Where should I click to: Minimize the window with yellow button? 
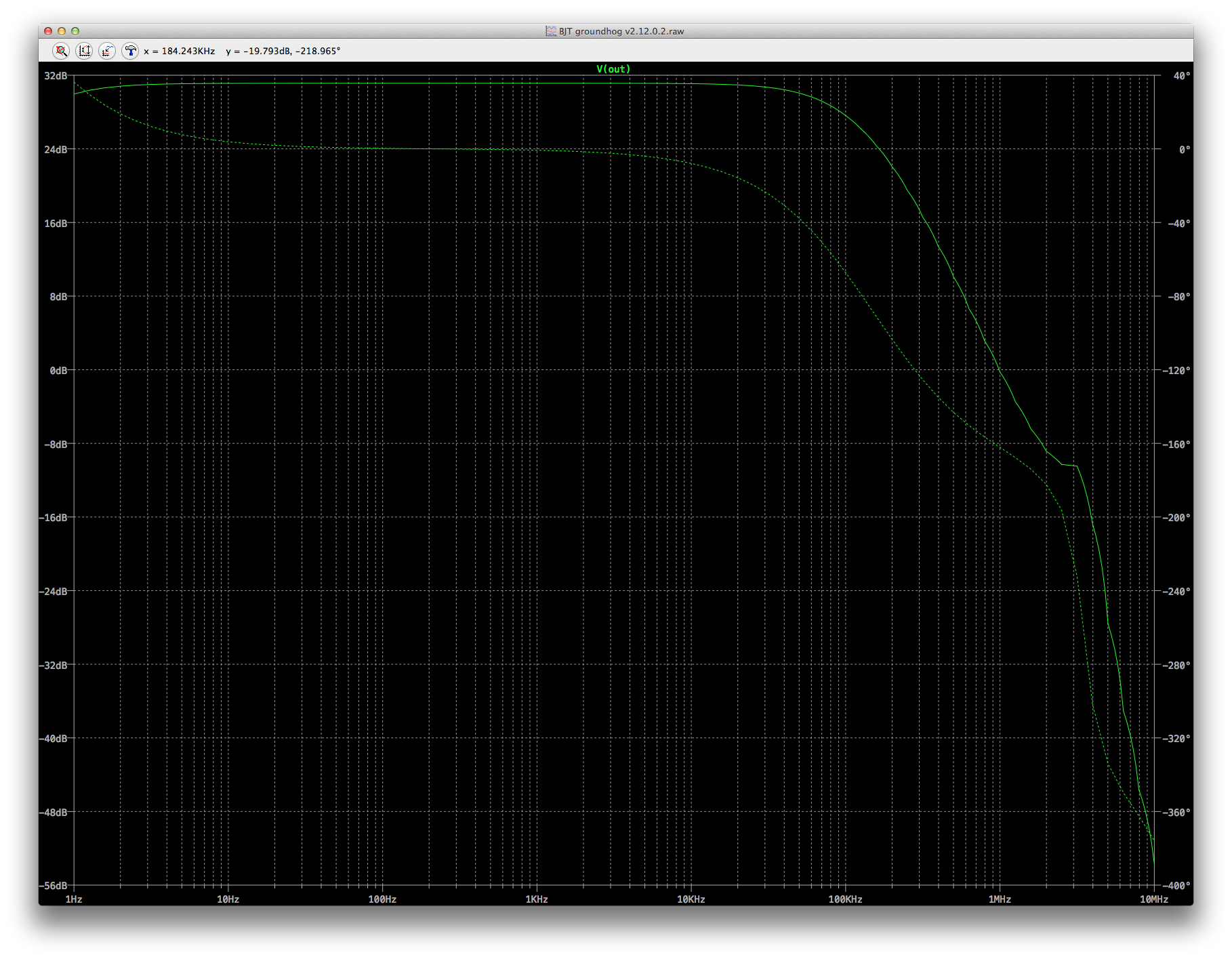(x=62, y=31)
